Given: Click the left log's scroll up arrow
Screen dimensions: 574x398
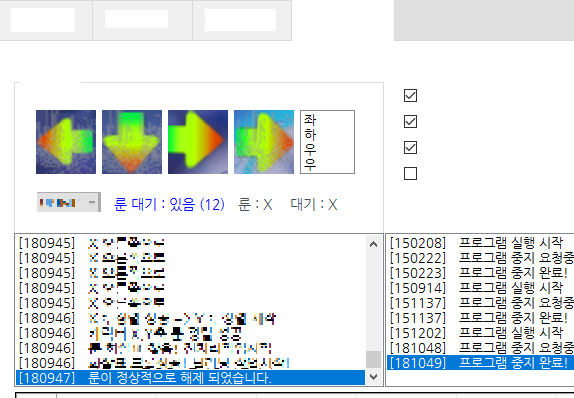Looking at the screenshot, I should (373, 244).
